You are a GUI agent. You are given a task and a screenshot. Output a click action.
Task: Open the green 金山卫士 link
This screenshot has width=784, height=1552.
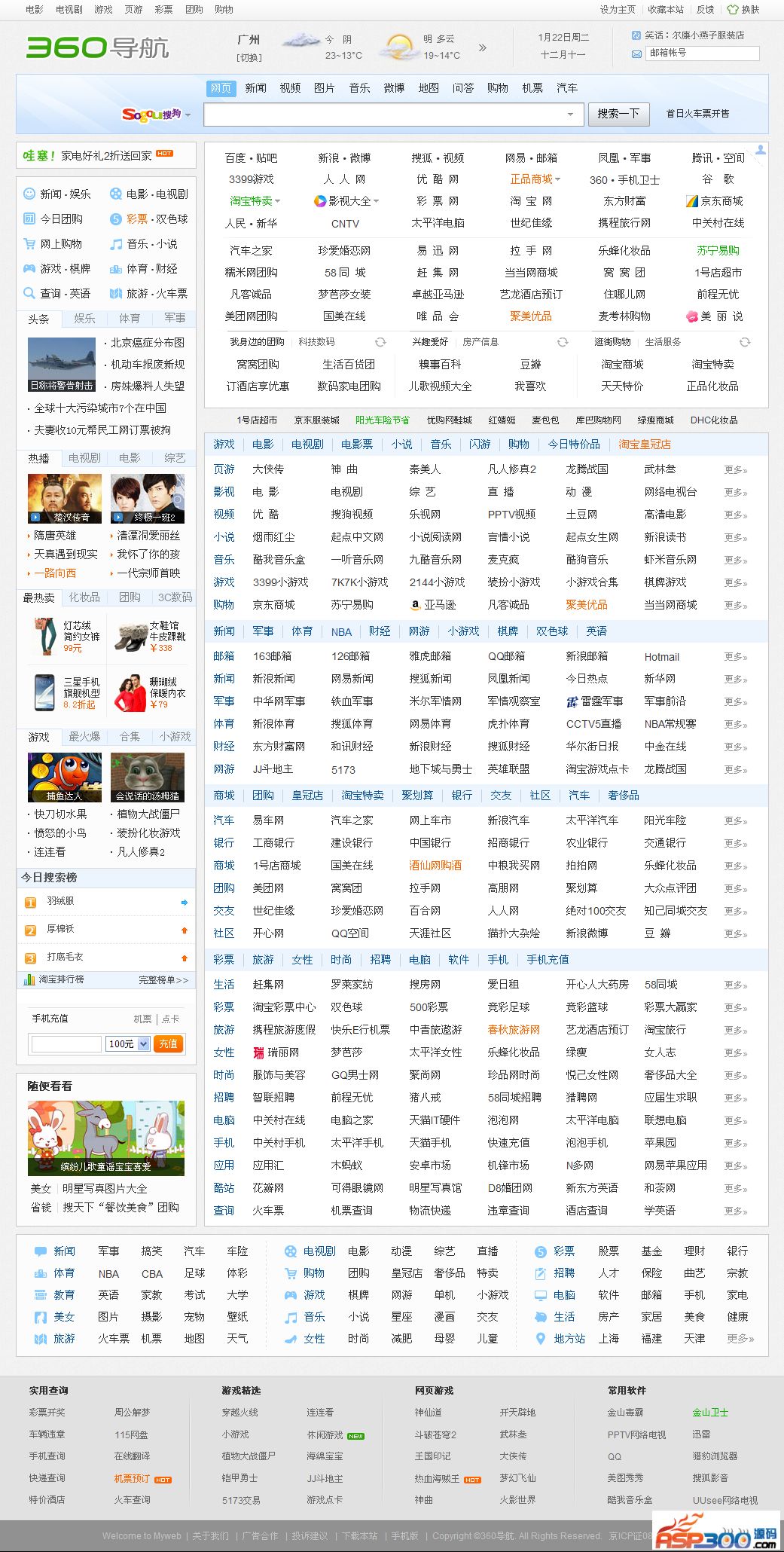pos(710,1413)
